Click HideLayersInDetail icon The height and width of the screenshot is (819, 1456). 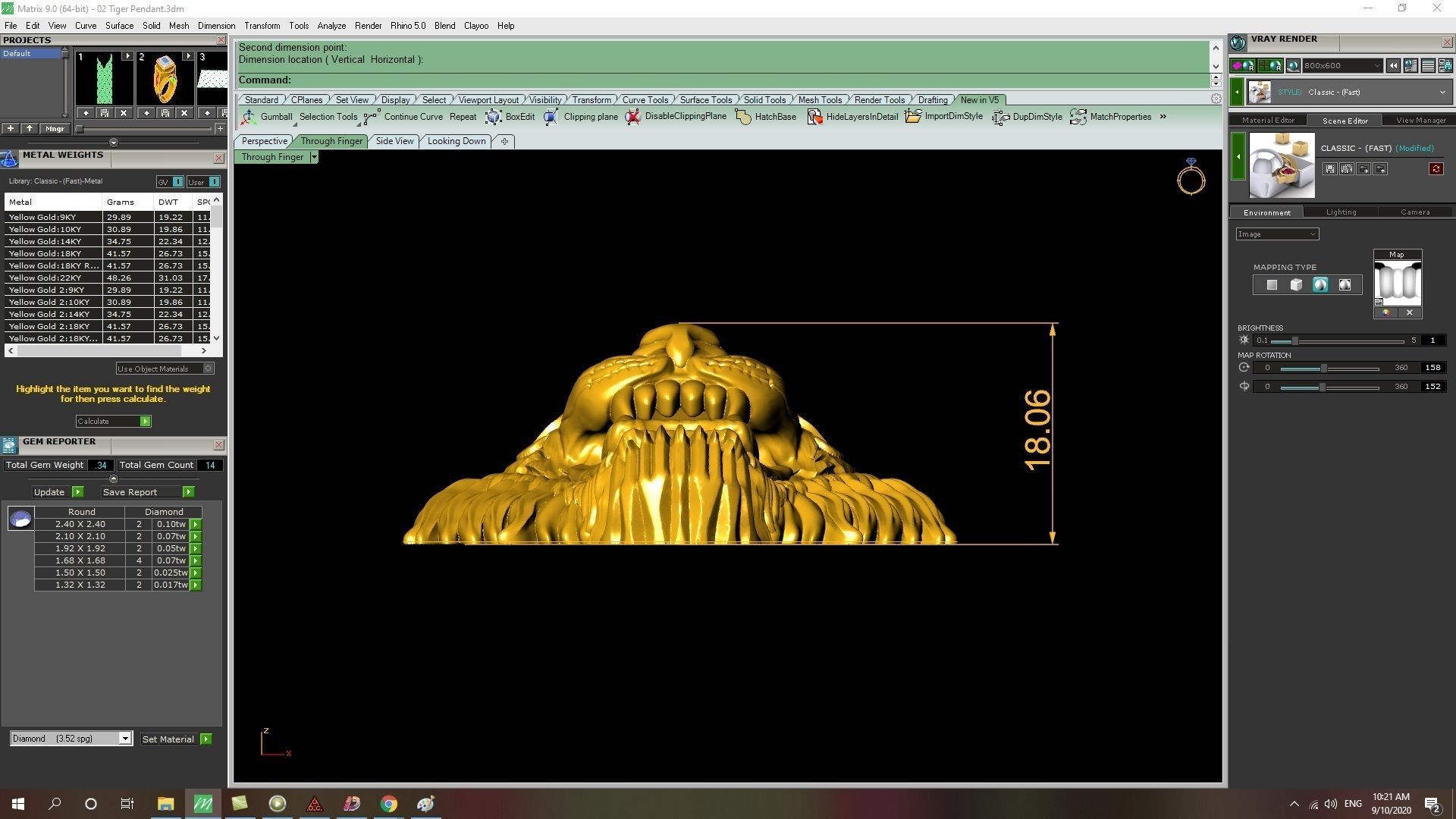tap(814, 117)
